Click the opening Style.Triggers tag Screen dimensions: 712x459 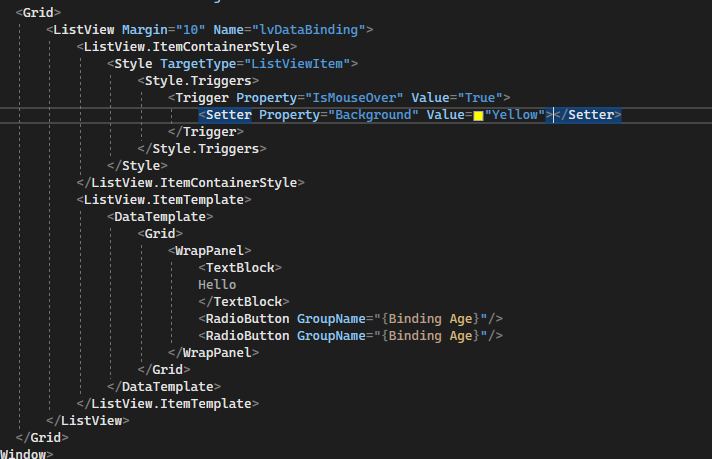198,81
